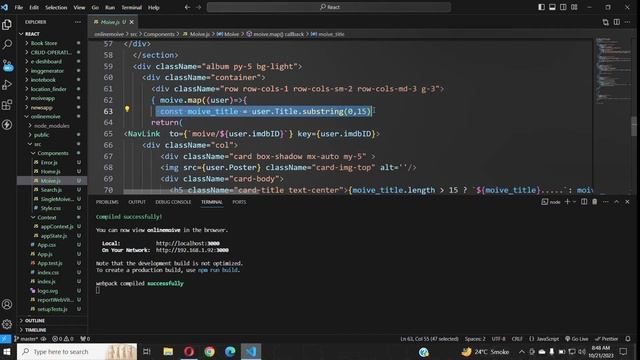Click the Explorer more actions ellipsis
The height and width of the screenshot is (360, 640).
[78, 22]
